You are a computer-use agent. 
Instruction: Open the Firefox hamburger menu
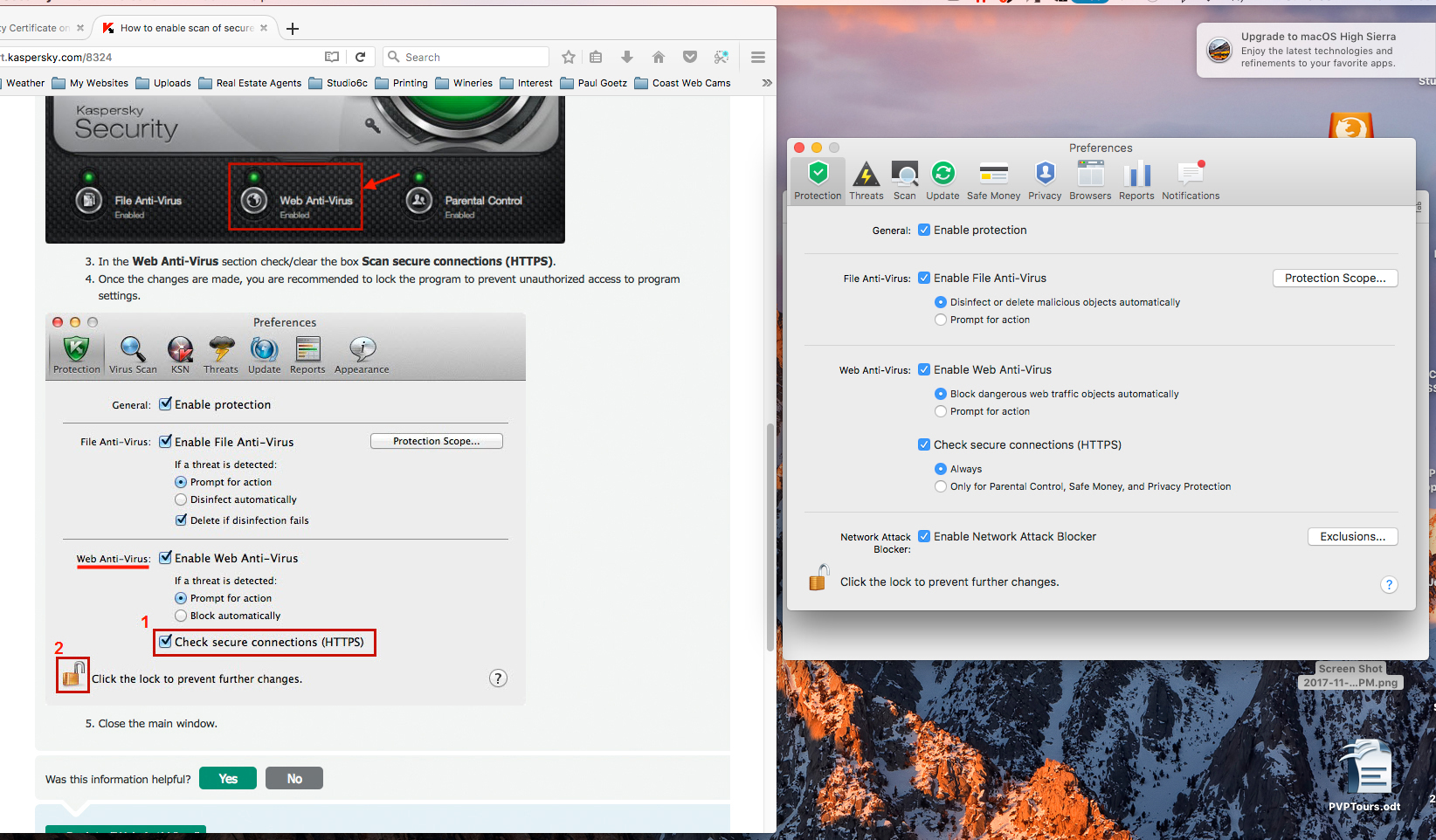click(x=758, y=57)
